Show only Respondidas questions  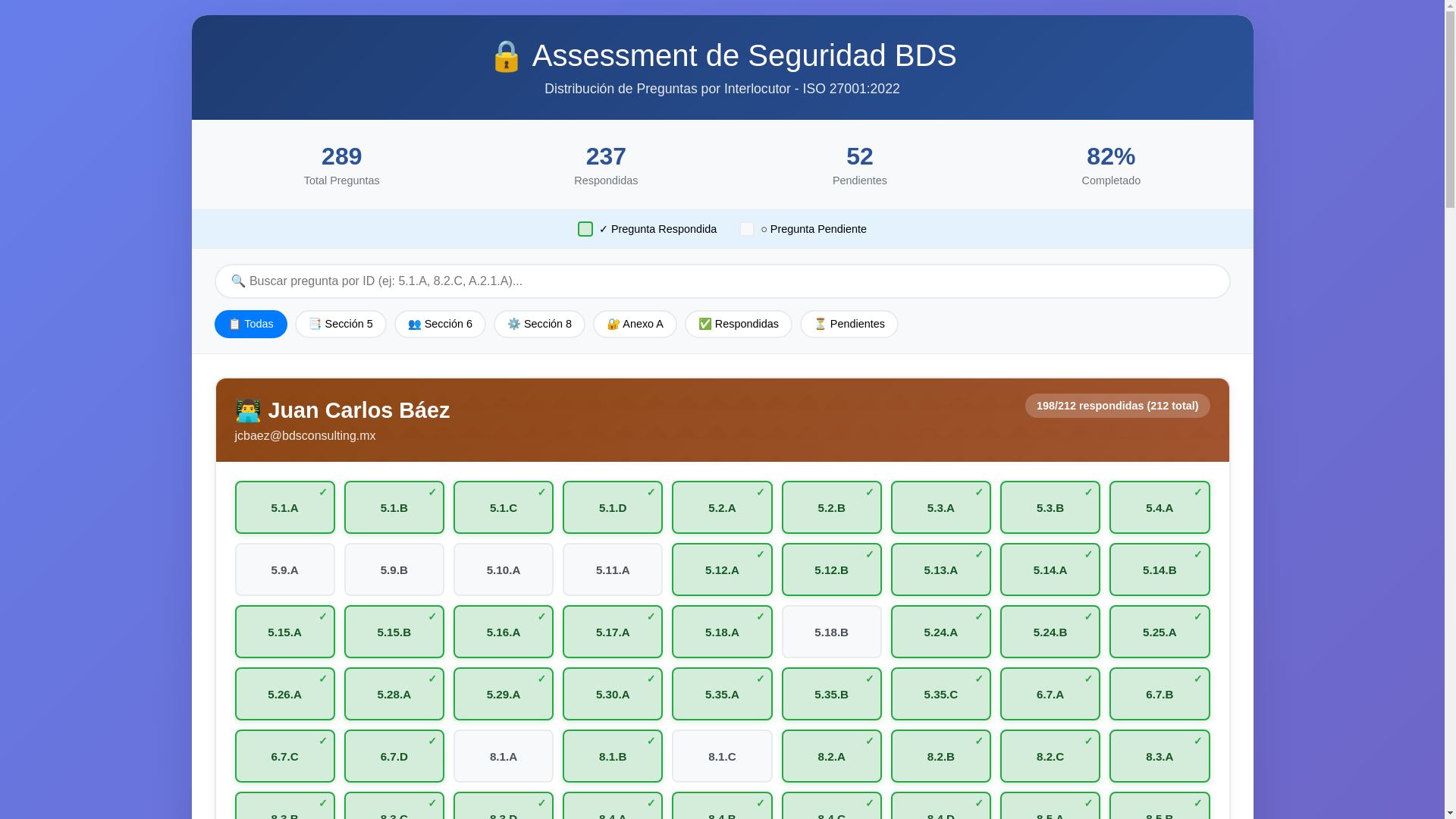point(739,324)
